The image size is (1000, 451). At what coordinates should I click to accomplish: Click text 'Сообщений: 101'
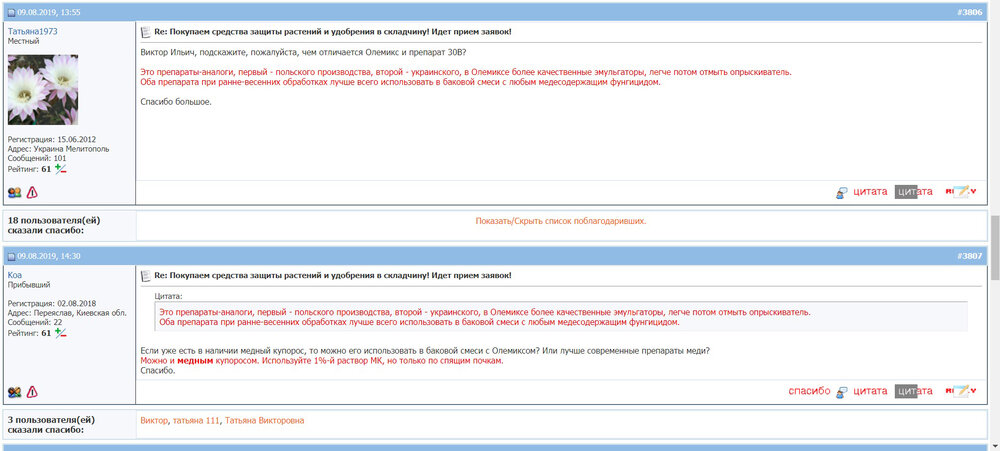tap(37, 158)
